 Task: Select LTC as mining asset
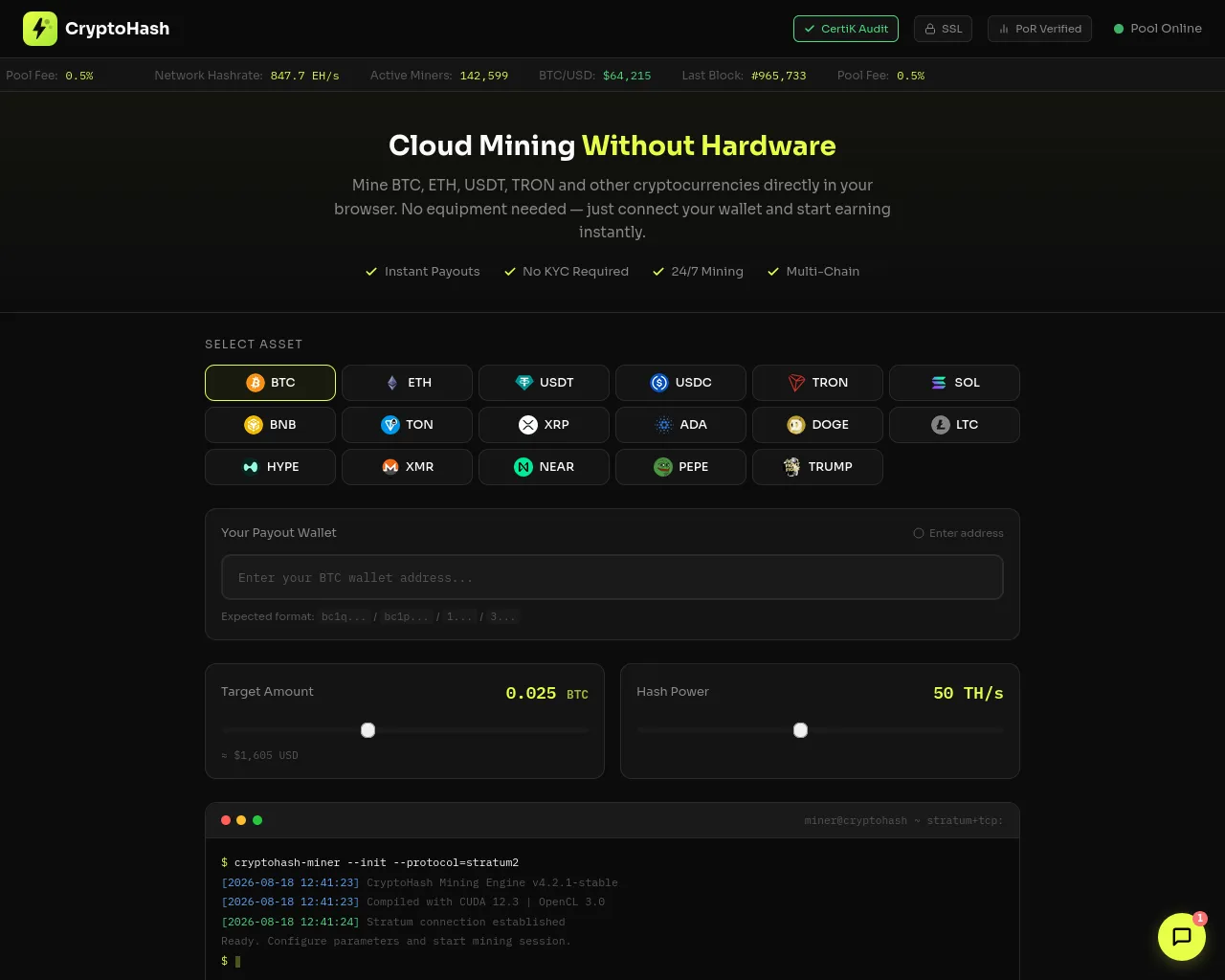tap(954, 425)
